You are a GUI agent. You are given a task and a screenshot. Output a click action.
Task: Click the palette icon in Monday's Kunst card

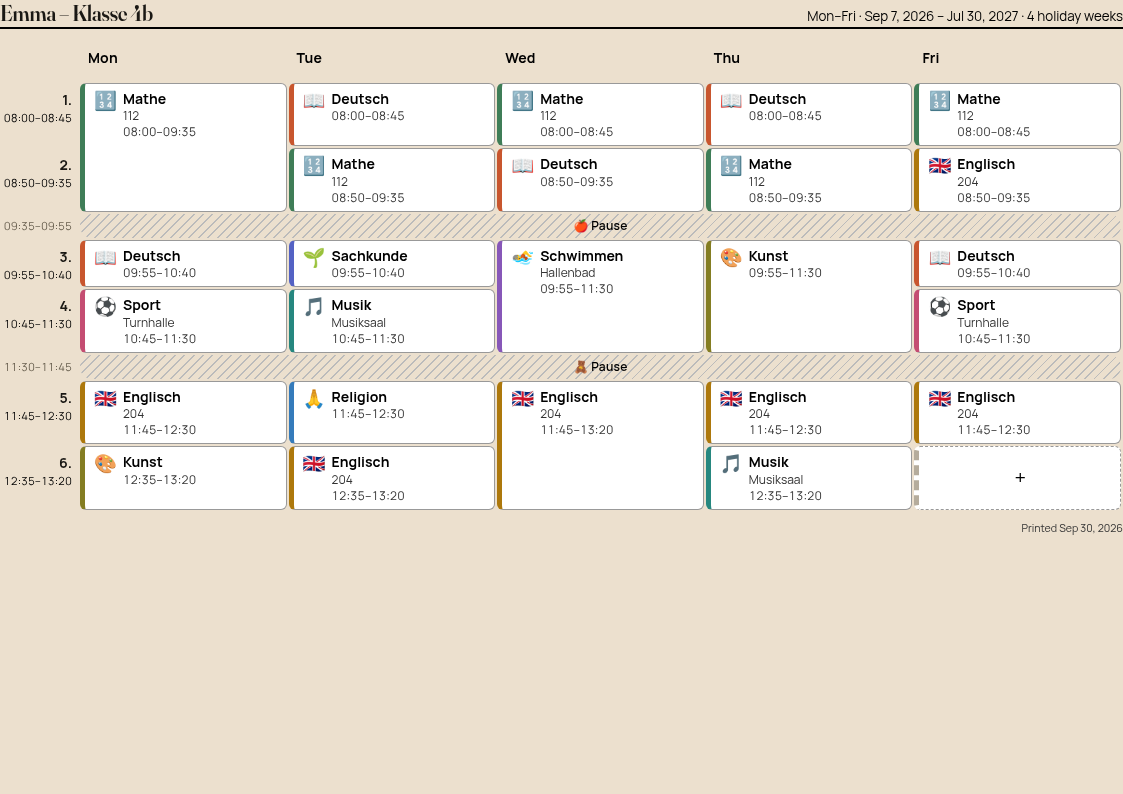105,464
